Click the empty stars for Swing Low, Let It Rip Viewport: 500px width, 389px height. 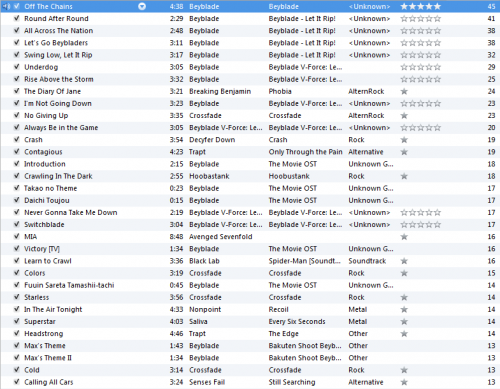coord(421,55)
